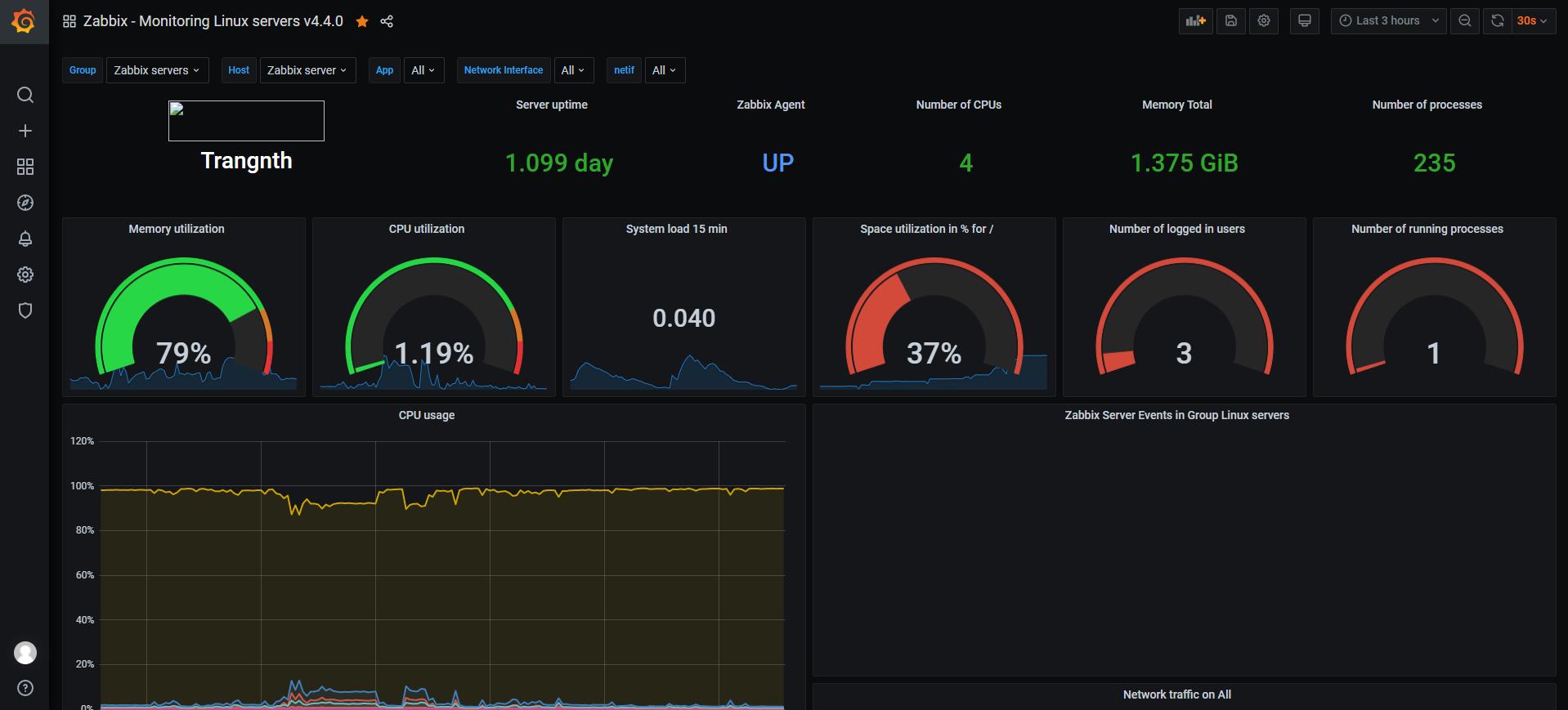This screenshot has height=710, width=1568.
Task: Open the Server Admin shield icon
Action: 25,310
